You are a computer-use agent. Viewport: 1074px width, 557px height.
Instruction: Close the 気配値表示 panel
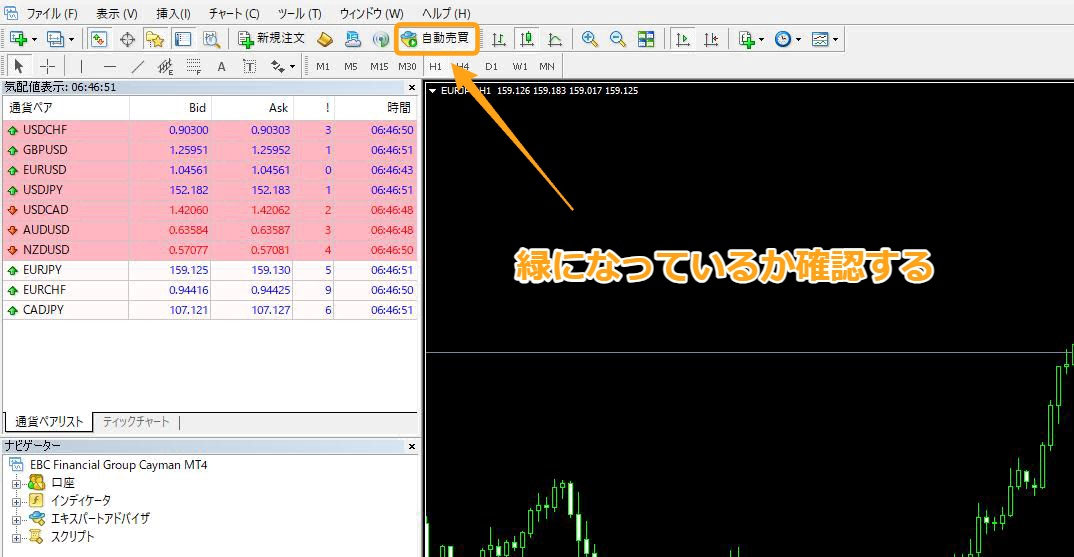click(x=412, y=87)
